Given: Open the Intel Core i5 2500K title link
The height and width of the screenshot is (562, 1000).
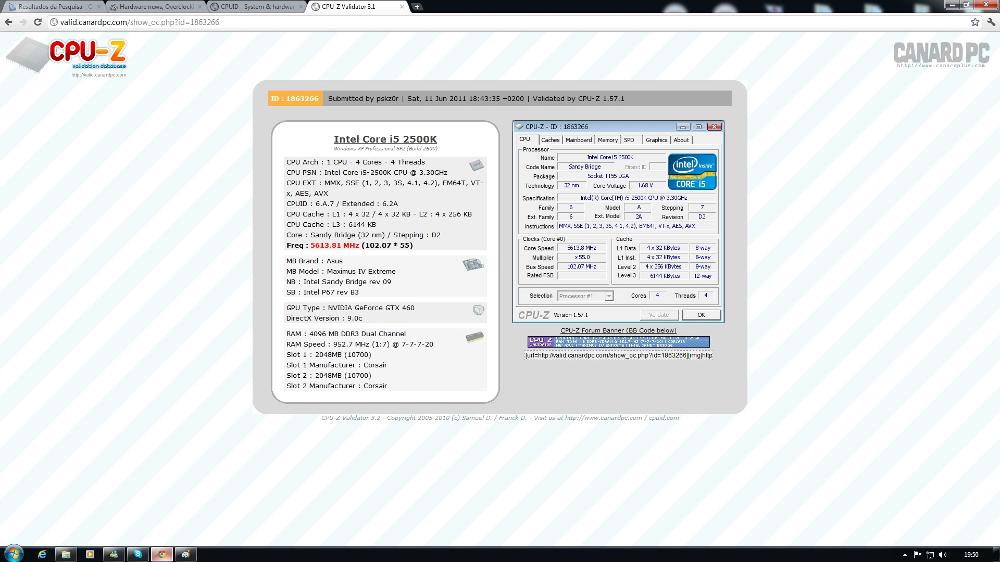Looking at the screenshot, I should (x=385, y=139).
